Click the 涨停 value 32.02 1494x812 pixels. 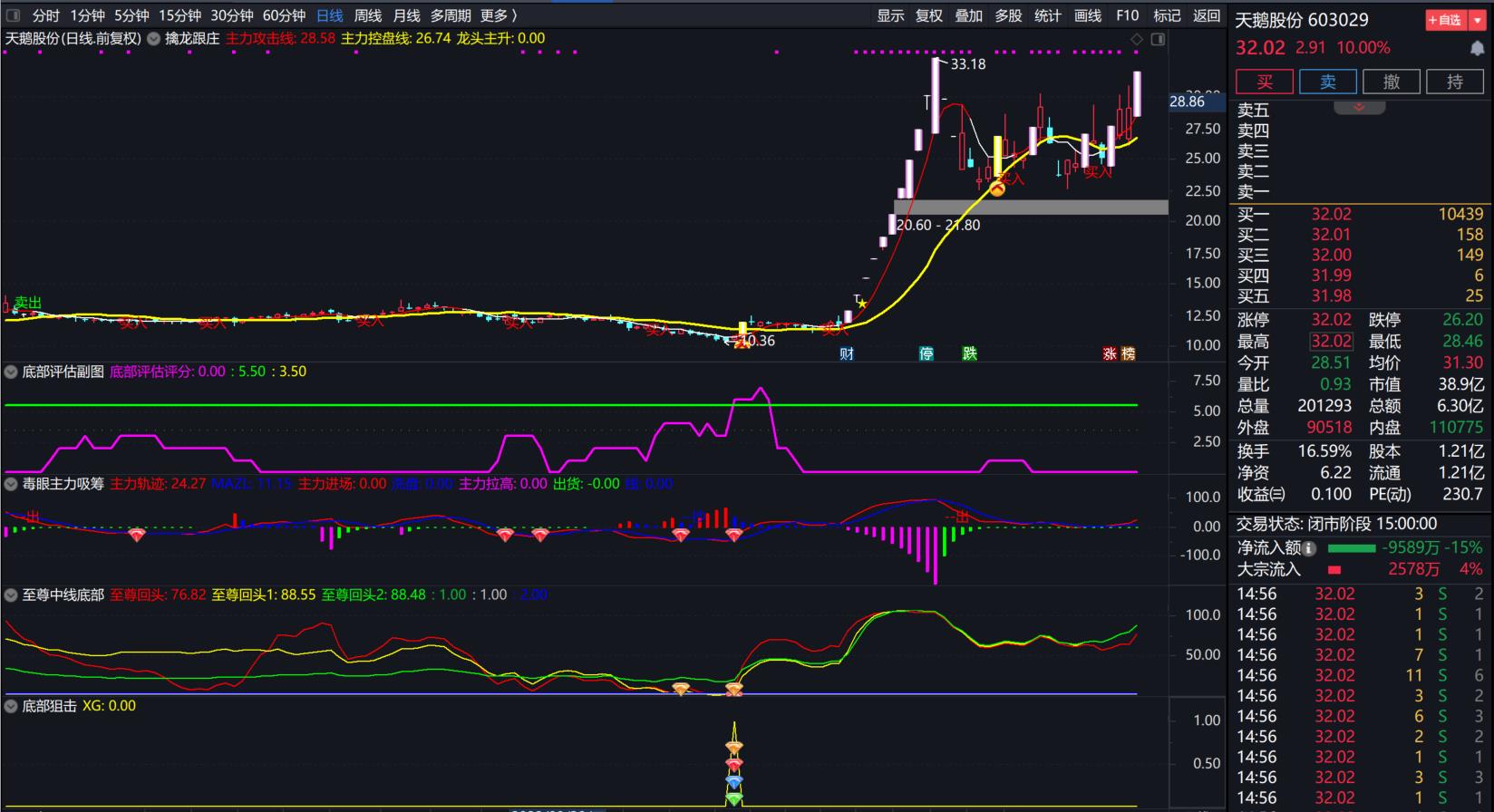[x=1331, y=320]
